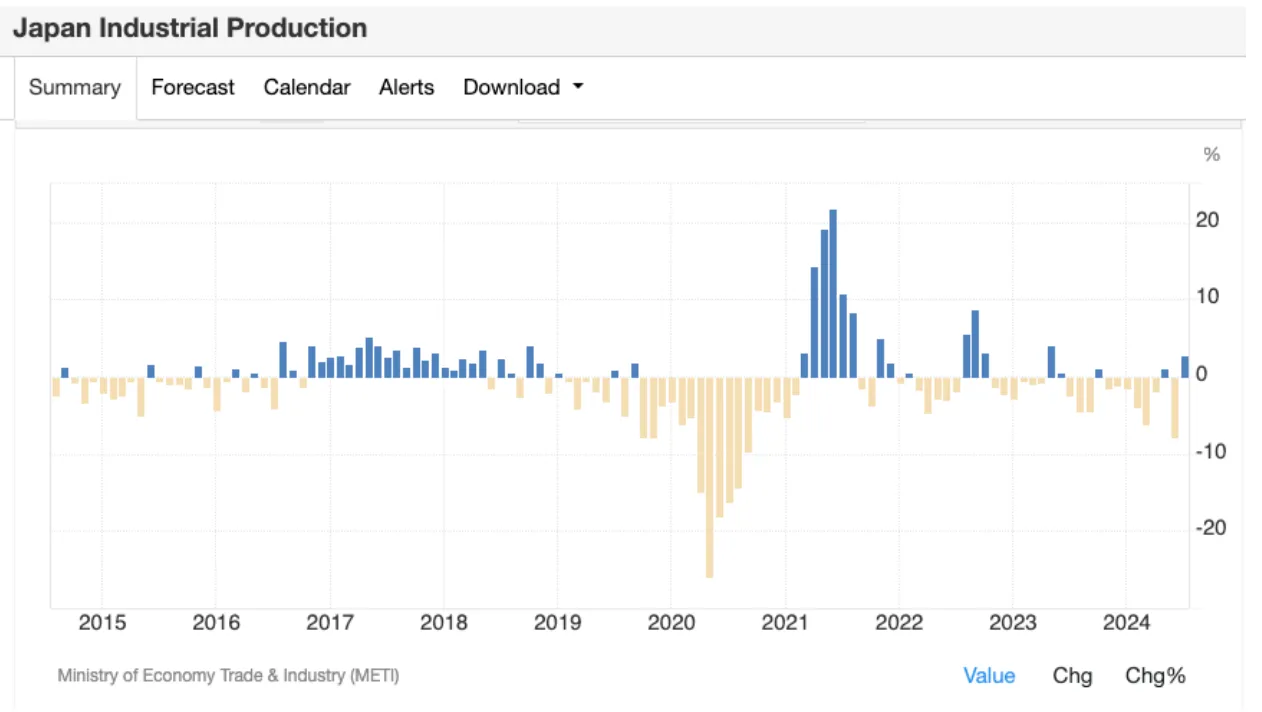Select the tallest blue bar in 2021
Image resolution: width=1262 pixels, height=712 pixels.
832,290
